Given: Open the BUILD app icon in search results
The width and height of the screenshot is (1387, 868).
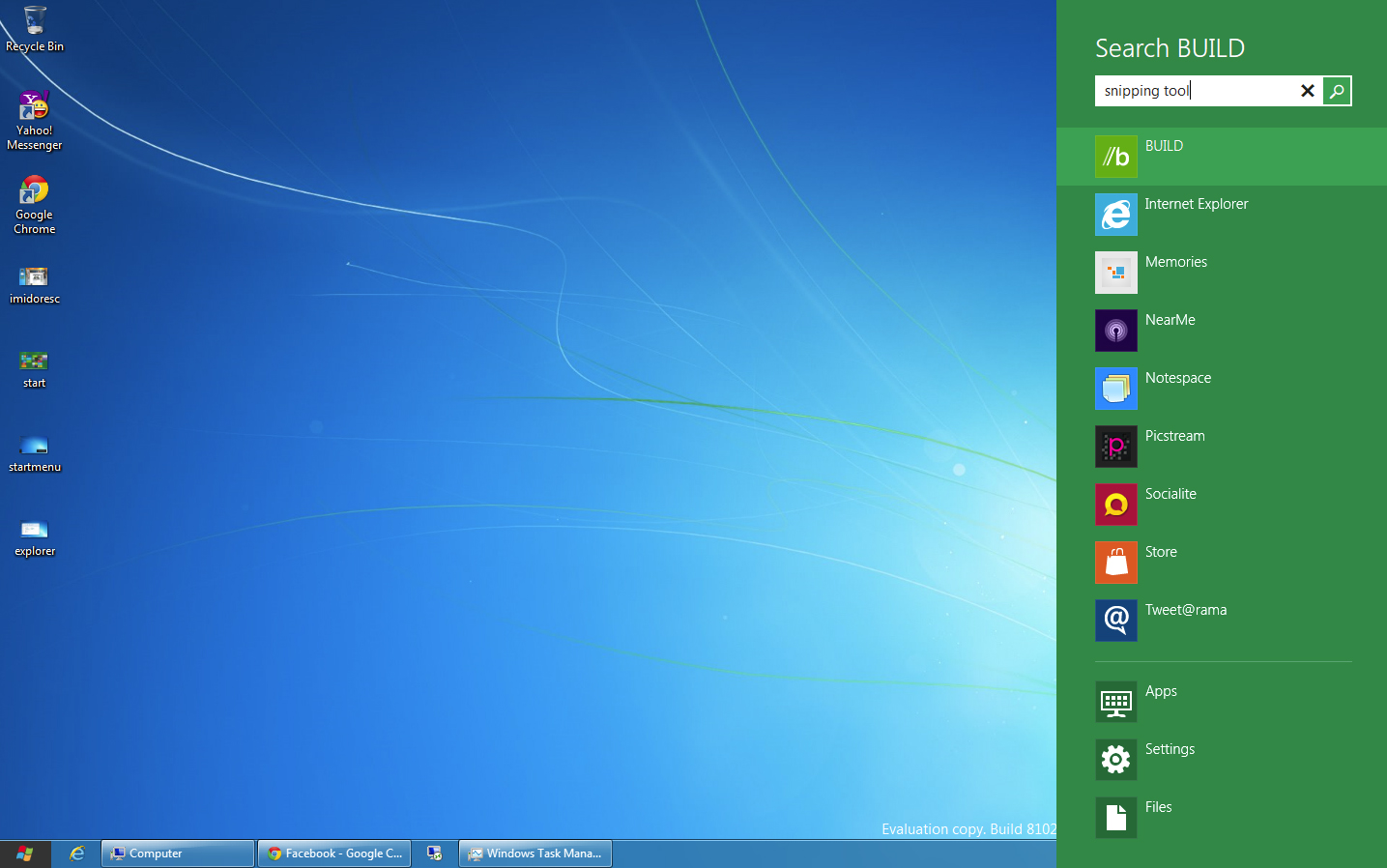Looking at the screenshot, I should click(x=1115, y=157).
